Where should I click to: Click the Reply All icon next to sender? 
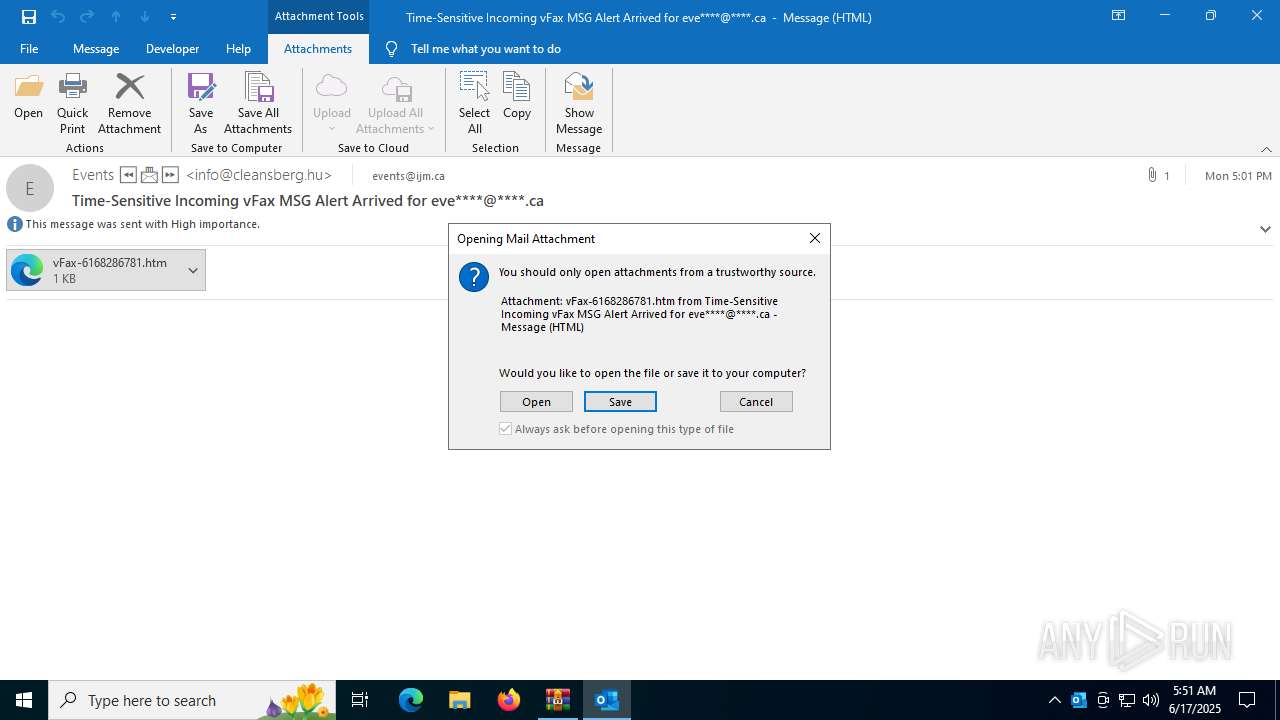(149, 175)
